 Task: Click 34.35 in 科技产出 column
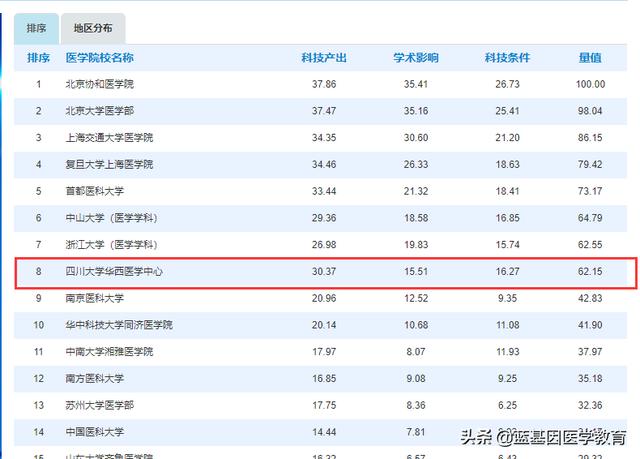pyautogui.click(x=324, y=137)
